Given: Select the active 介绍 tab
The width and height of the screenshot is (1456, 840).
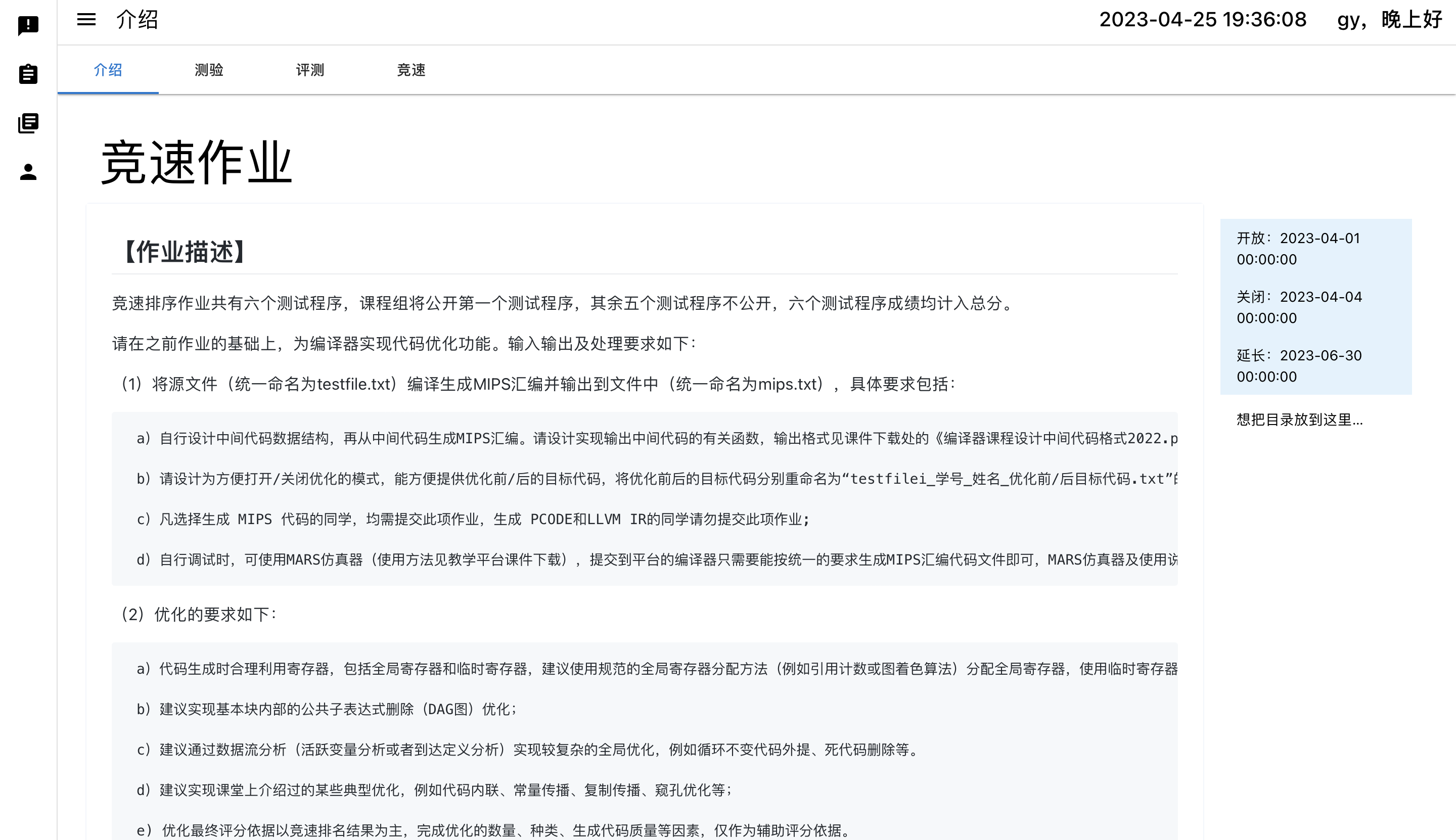Looking at the screenshot, I should pyautogui.click(x=107, y=70).
